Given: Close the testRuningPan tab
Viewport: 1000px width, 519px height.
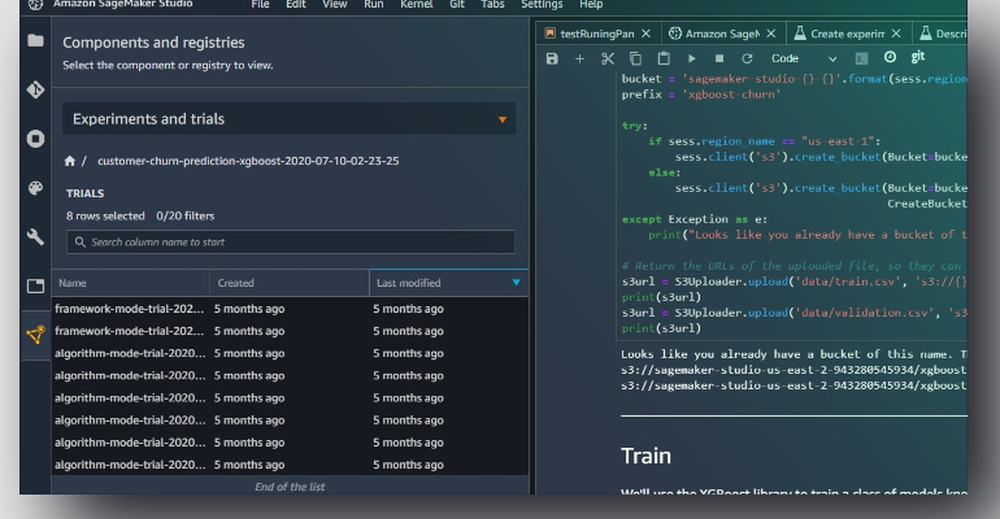Looking at the screenshot, I should [x=645, y=33].
